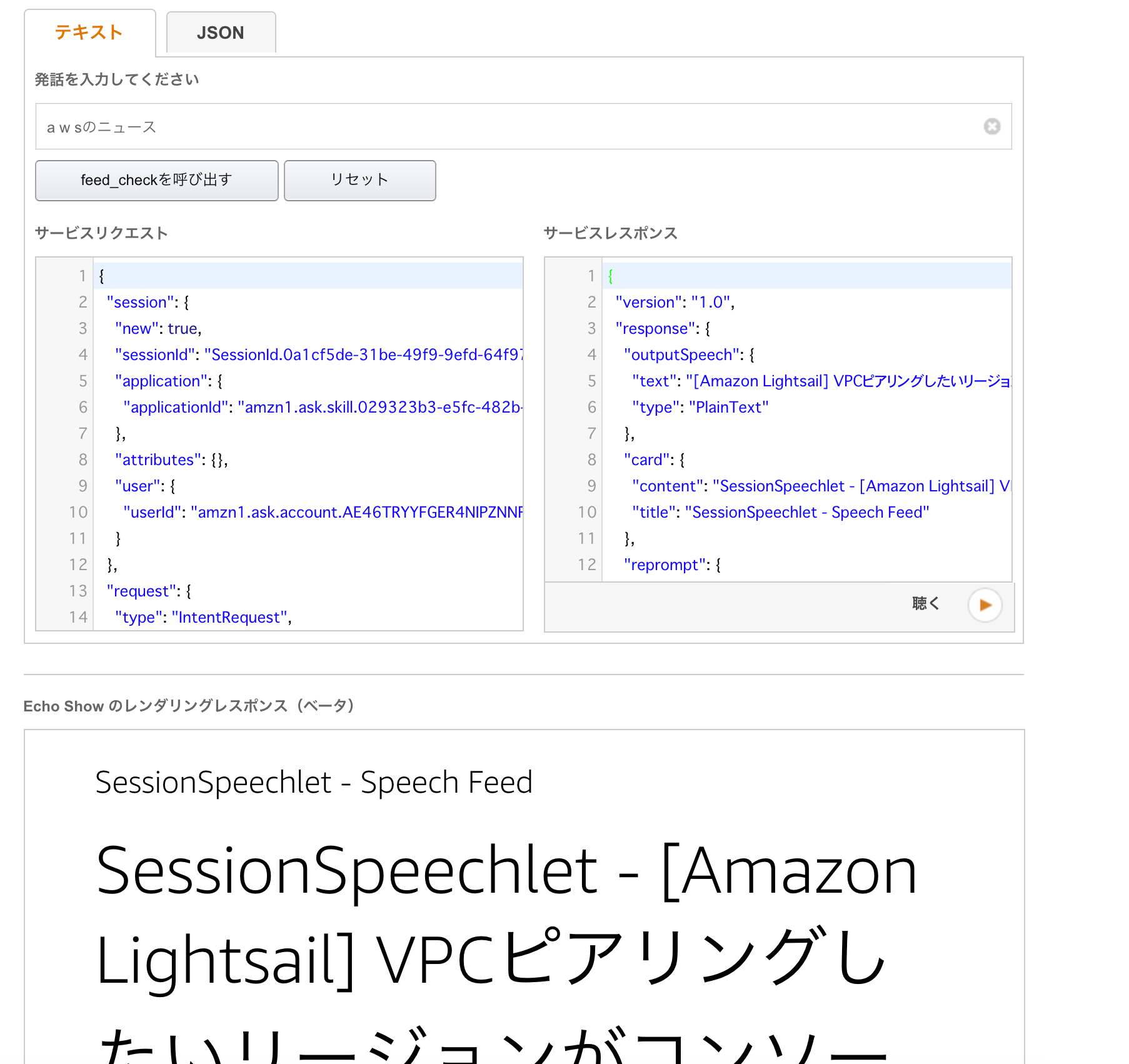The height and width of the screenshot is (1064, 1129).
Task: Play the response audio with the orange play button
Action: pos(985,605)
